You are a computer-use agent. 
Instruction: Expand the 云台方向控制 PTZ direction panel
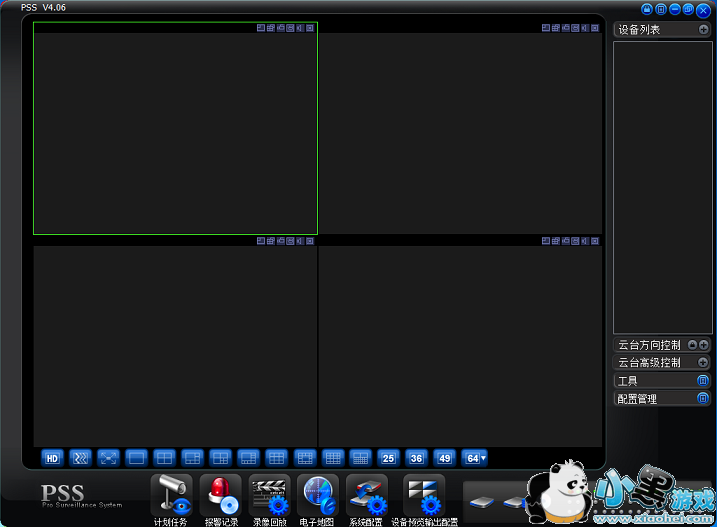(703, 345)
